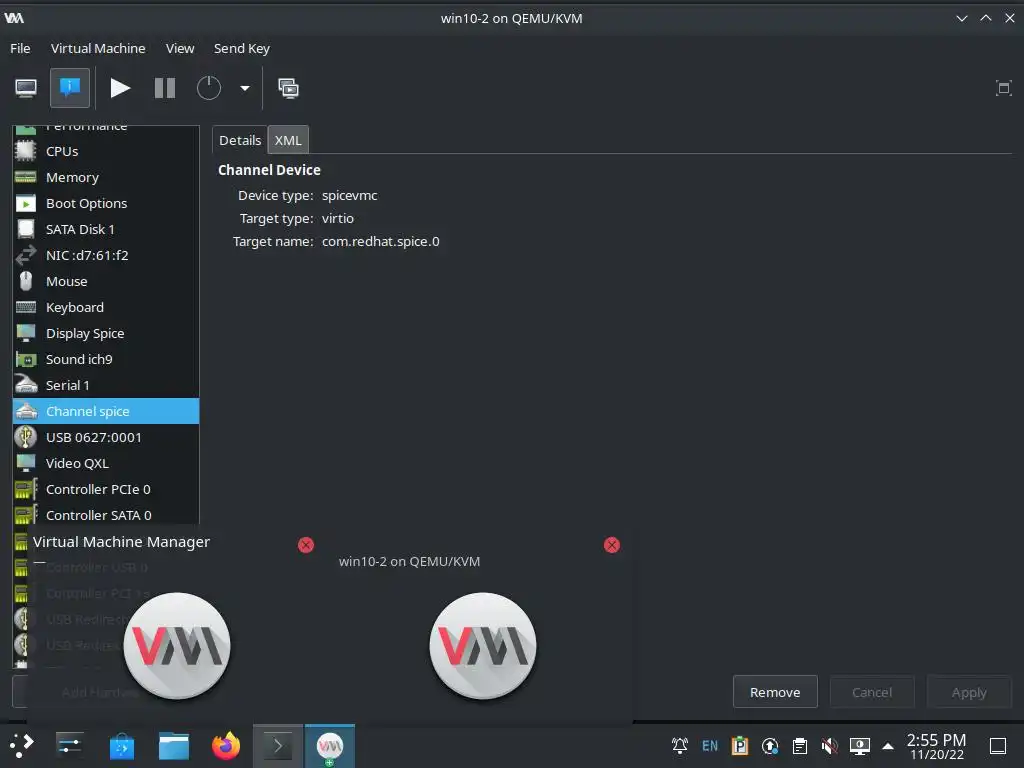This screenshot has height=768, width=1024.
Task: Pause the virtual machine
Action: pyautogui.click(x=165, y=88)
